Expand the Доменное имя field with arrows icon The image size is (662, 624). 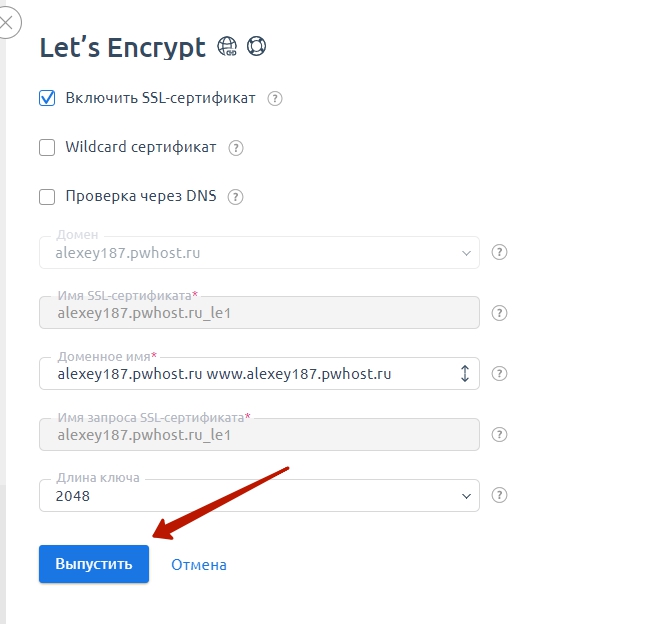465,374
